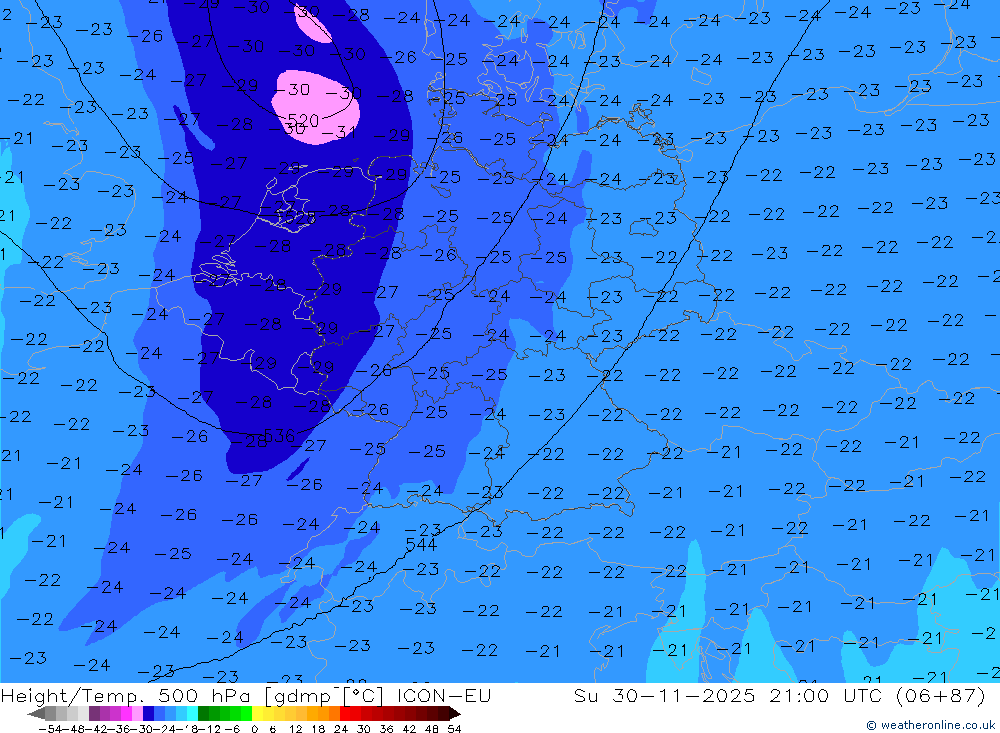Click the '520' height contour label
Image resolution: width=1000 pixels, height=733 pixels.
pos(303,120)
